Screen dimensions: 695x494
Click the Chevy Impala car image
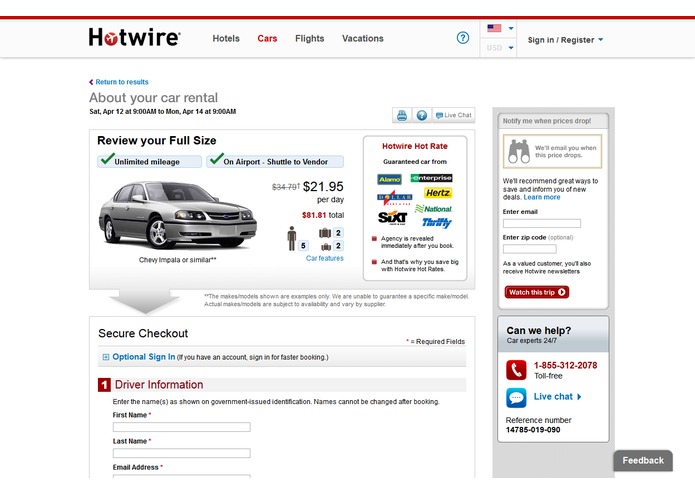[x=177, y=214]
